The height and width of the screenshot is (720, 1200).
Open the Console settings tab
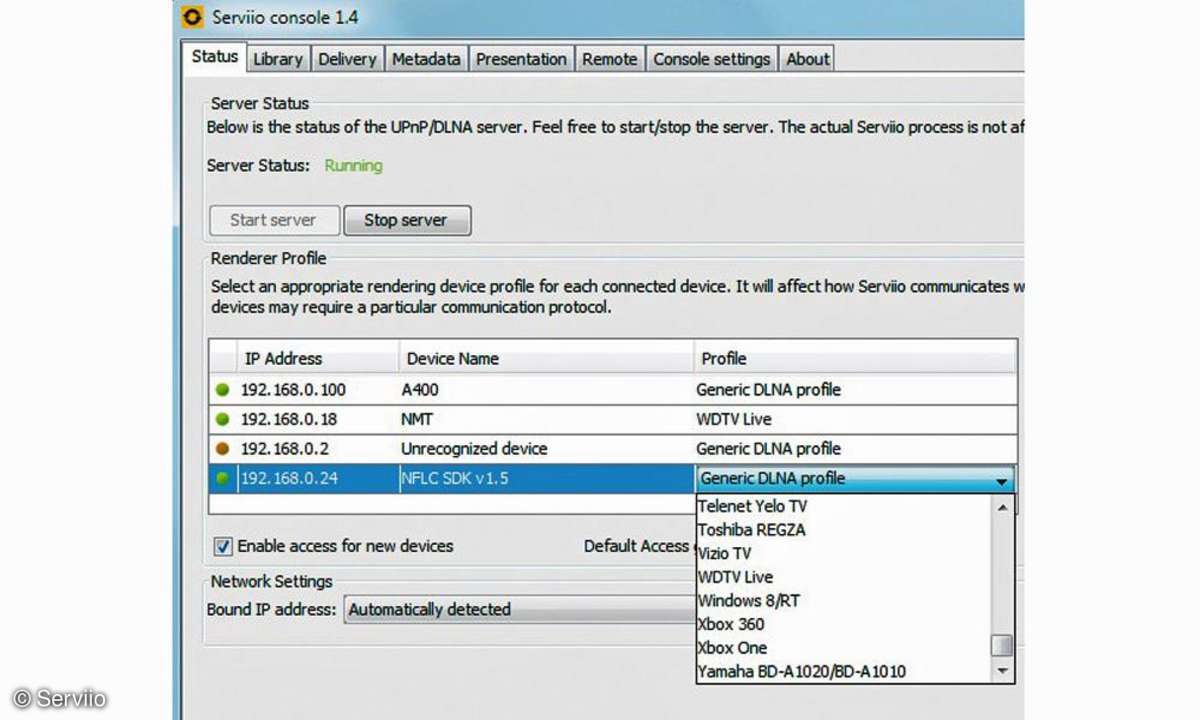pos(712,59)
